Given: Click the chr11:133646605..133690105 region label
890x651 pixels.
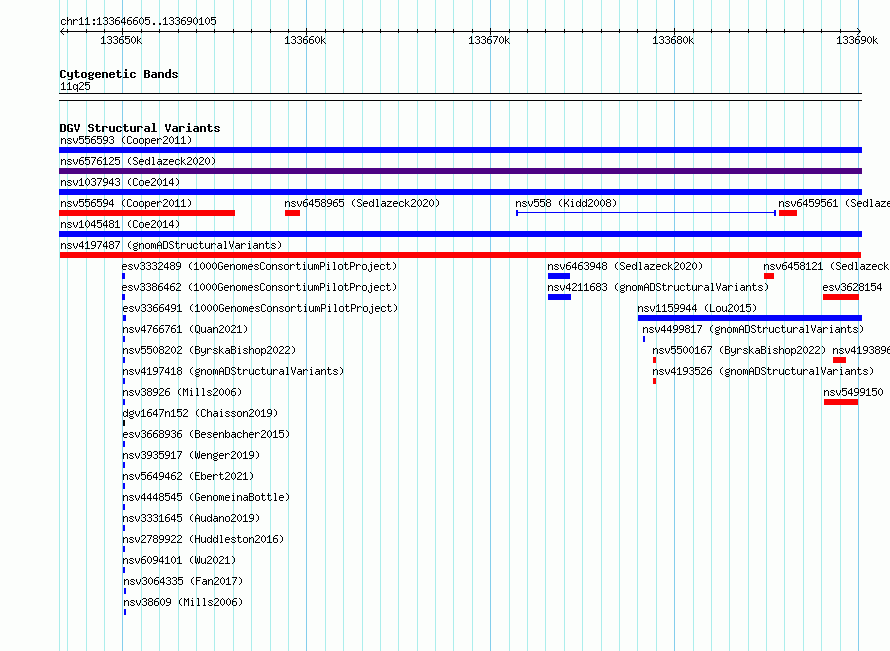Looking at the screenshot, I should point(138,22).
